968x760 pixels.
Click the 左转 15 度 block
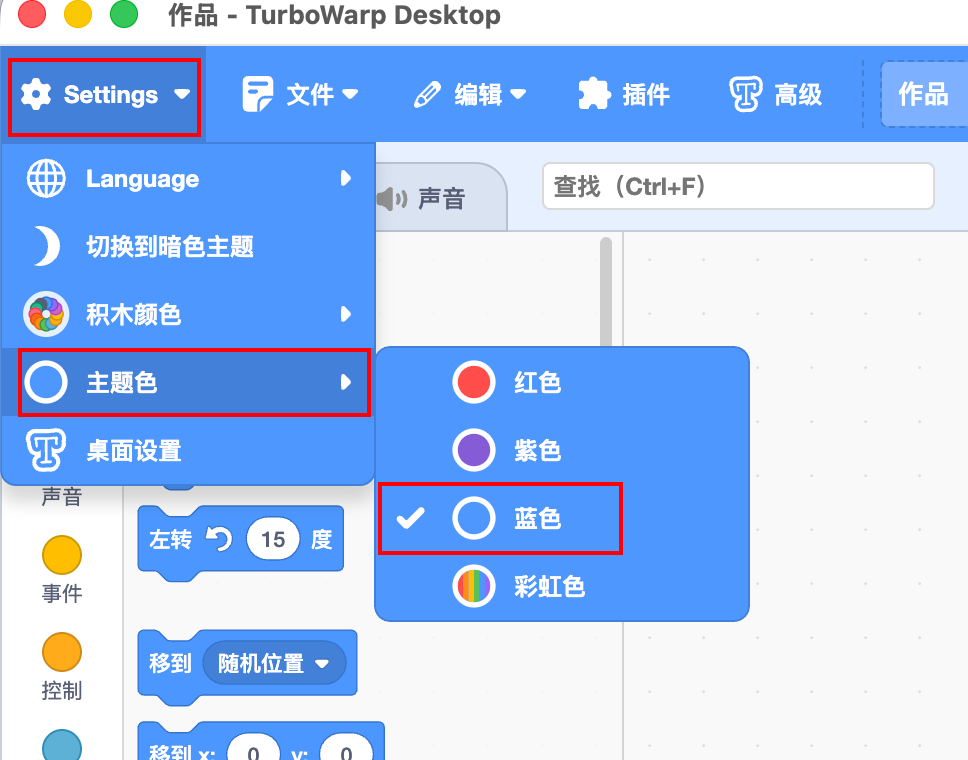(x=241, y=543)
